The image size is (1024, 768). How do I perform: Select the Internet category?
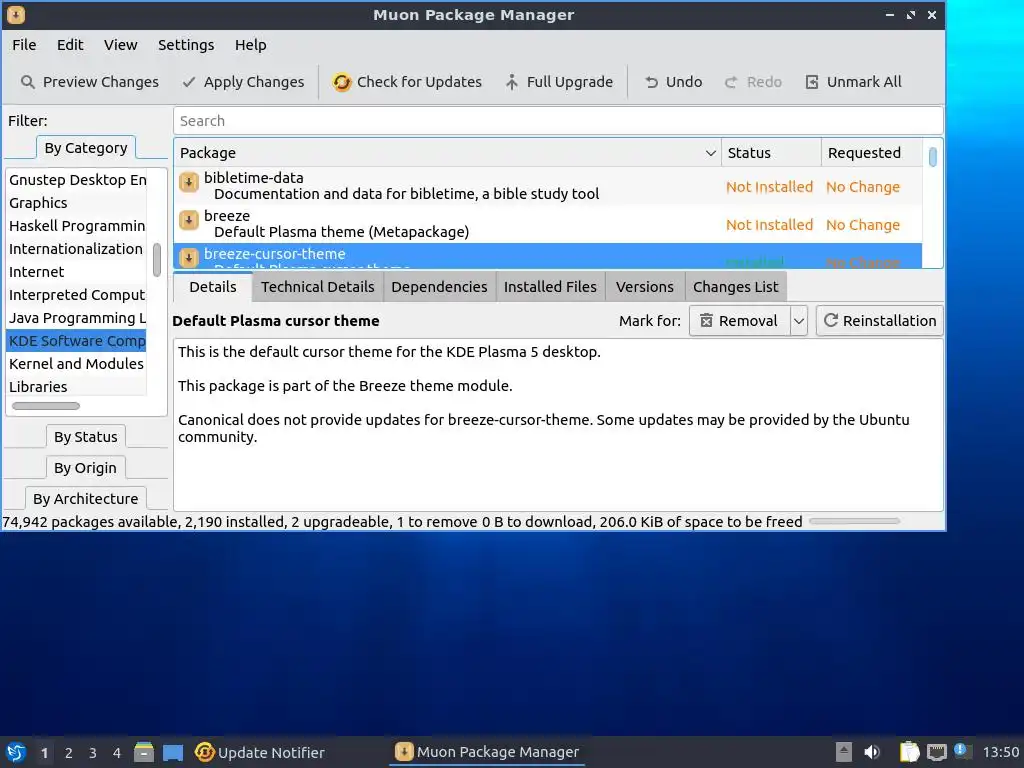76,272
